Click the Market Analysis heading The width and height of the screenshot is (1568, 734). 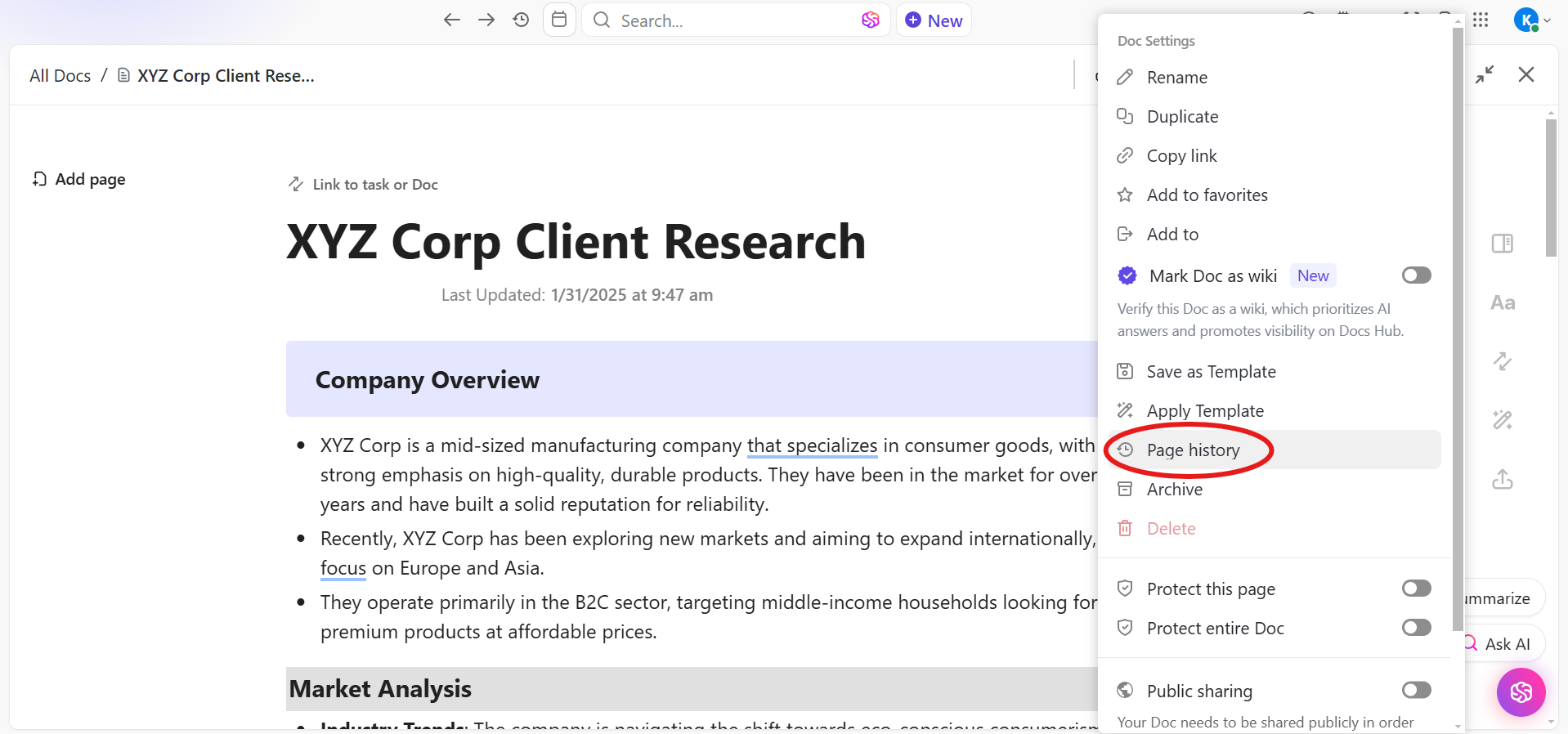click(x=380, y=689)
